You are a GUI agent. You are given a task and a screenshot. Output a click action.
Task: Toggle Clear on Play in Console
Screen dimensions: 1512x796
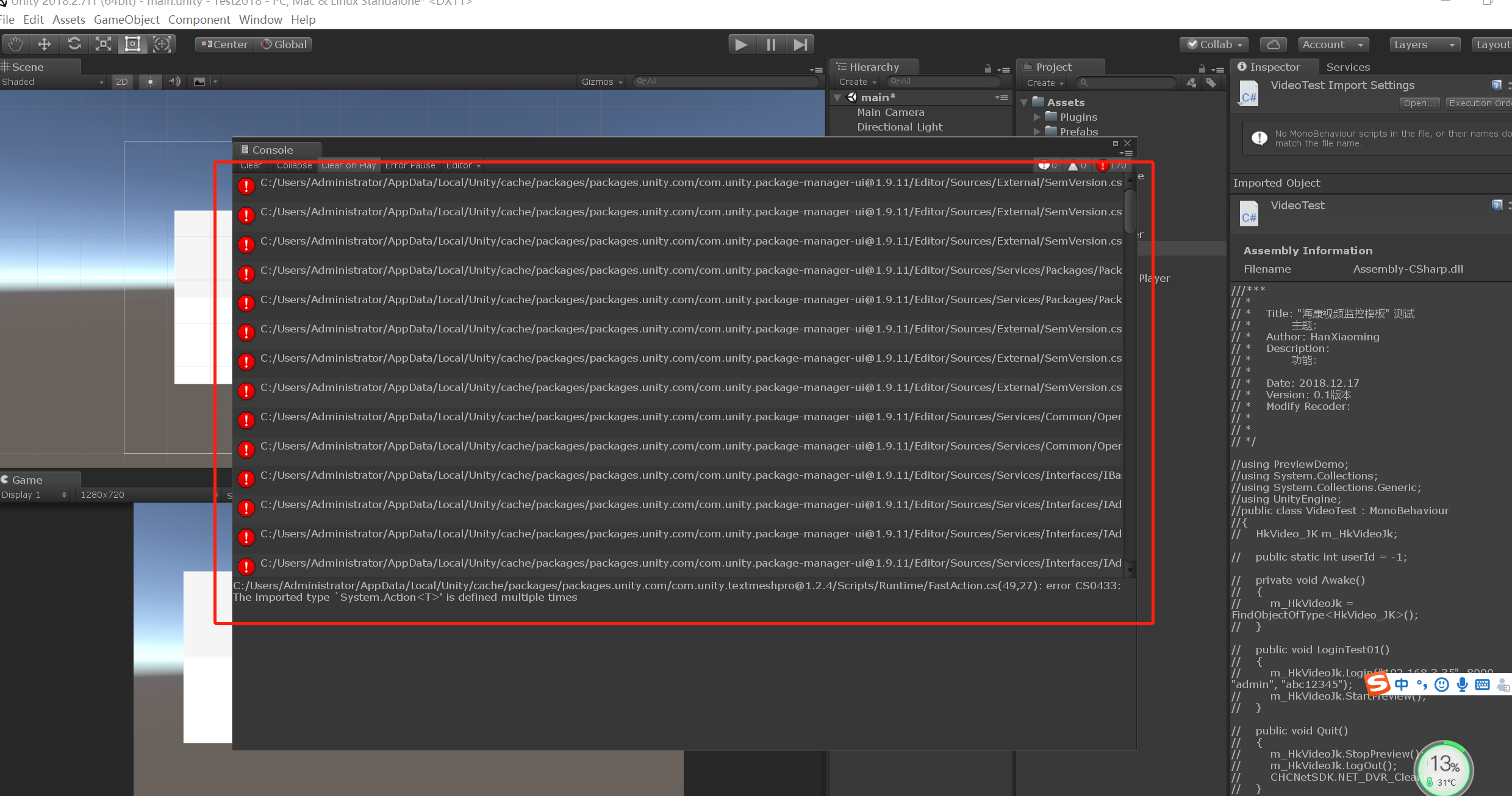[349, 165]
